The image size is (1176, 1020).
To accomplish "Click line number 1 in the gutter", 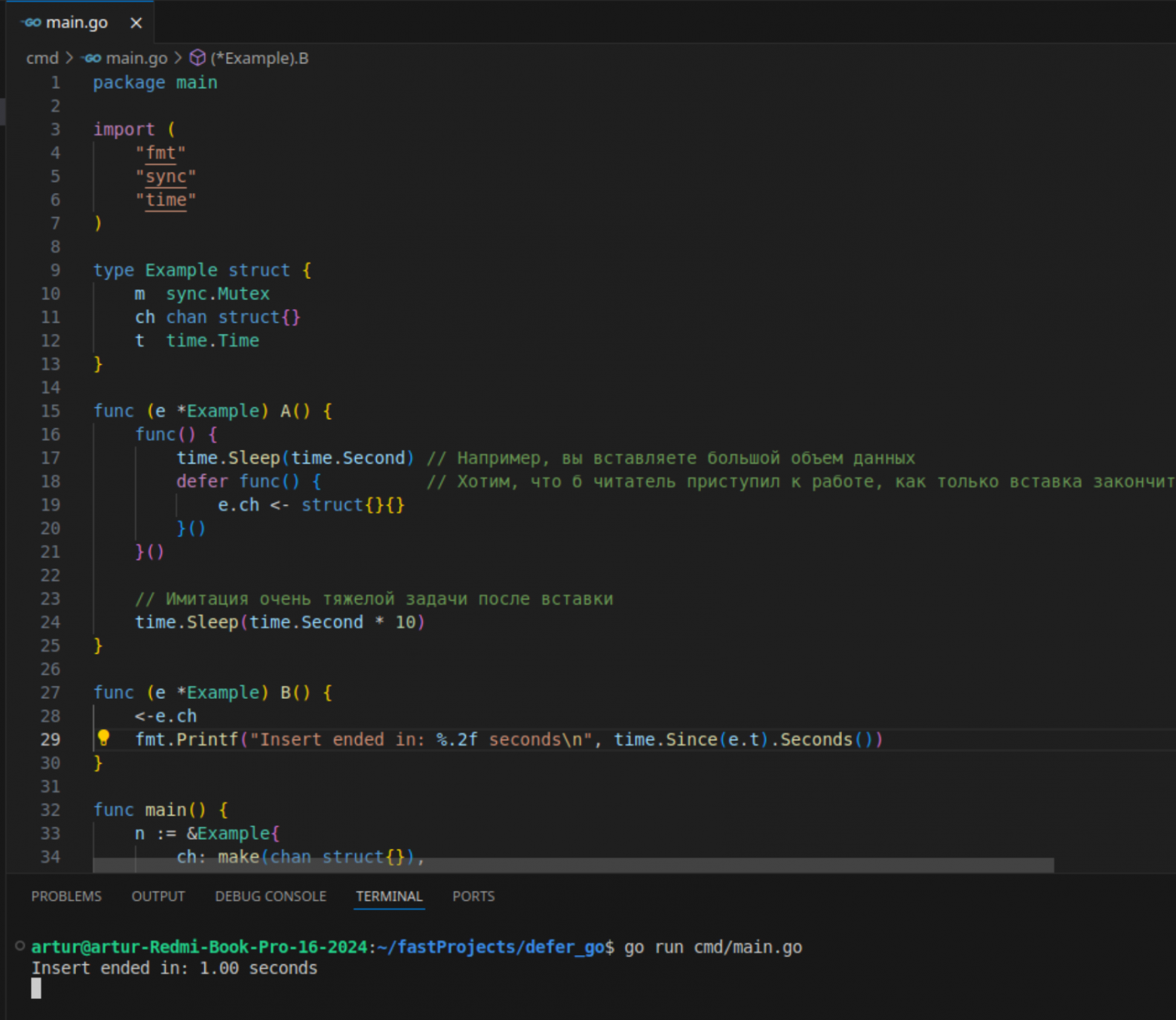I will click(55, 82).
